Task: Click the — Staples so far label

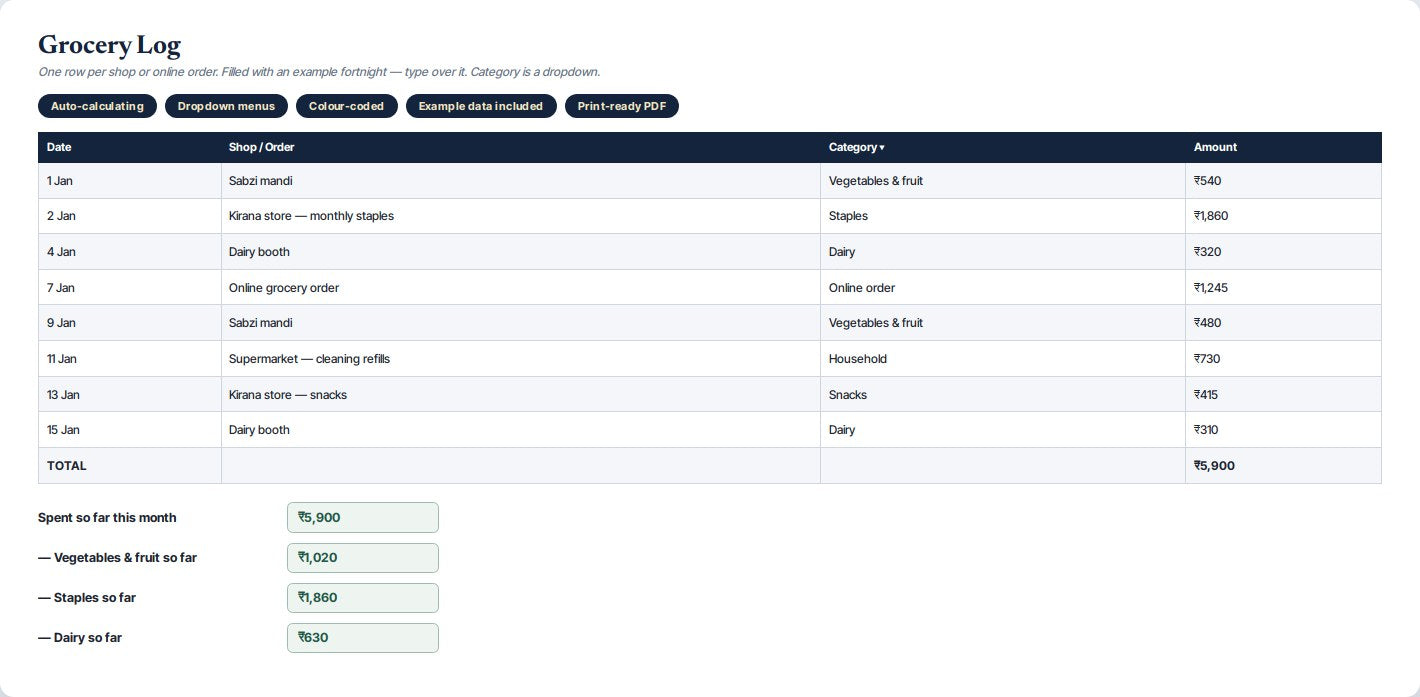Action: point(87,598)
